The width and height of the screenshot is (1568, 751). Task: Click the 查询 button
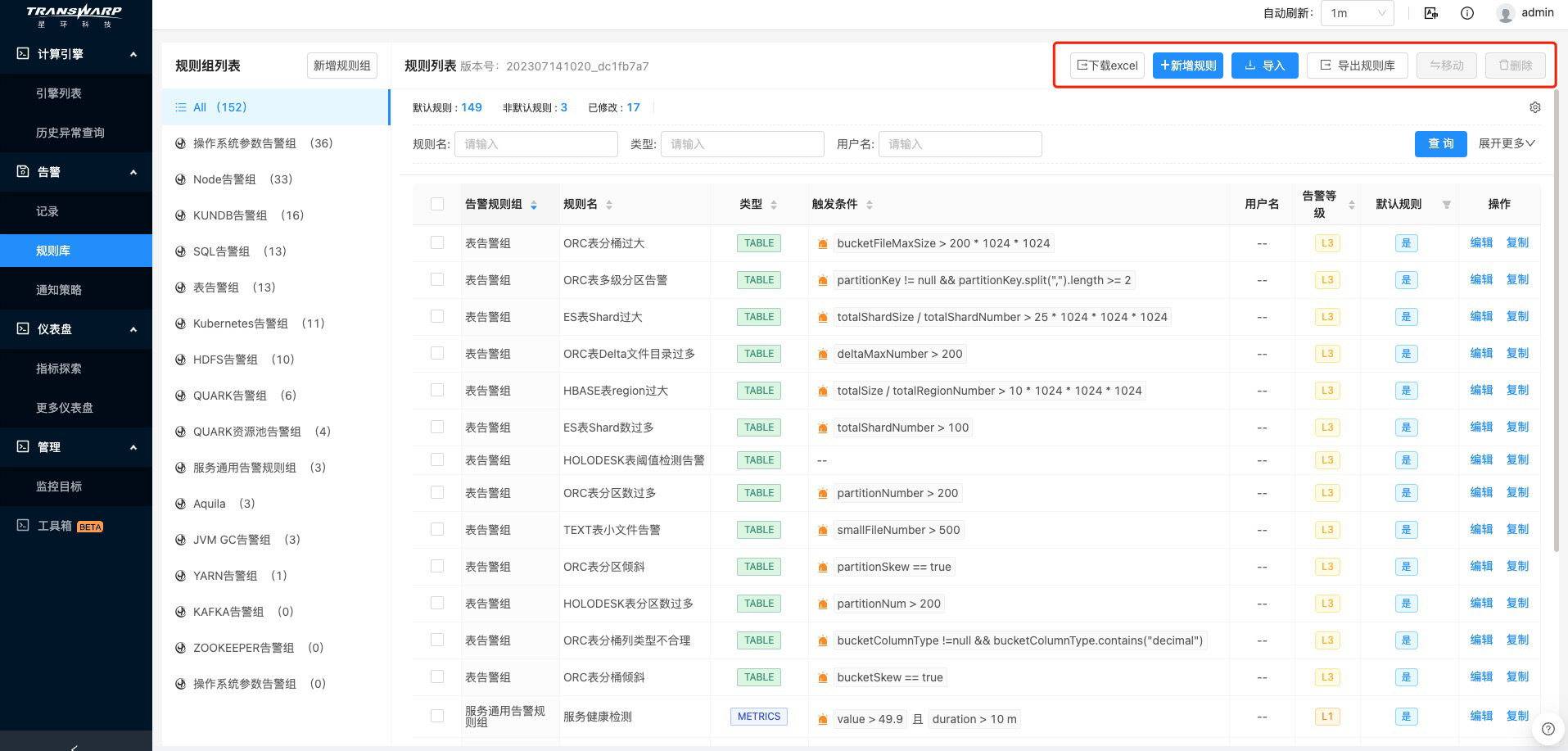pyautogui.click(x=1441, y=143)
